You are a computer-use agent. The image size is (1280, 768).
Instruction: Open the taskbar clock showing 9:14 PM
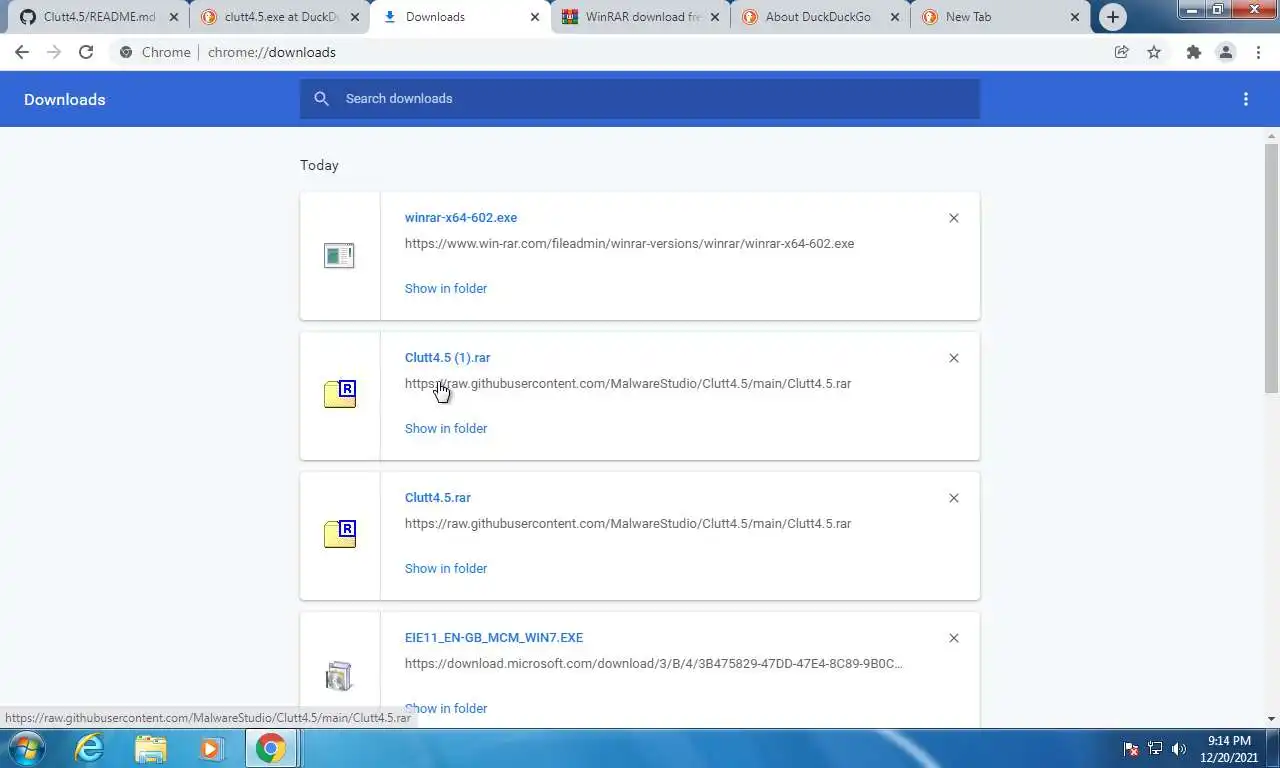click(x=1229, y=749)
